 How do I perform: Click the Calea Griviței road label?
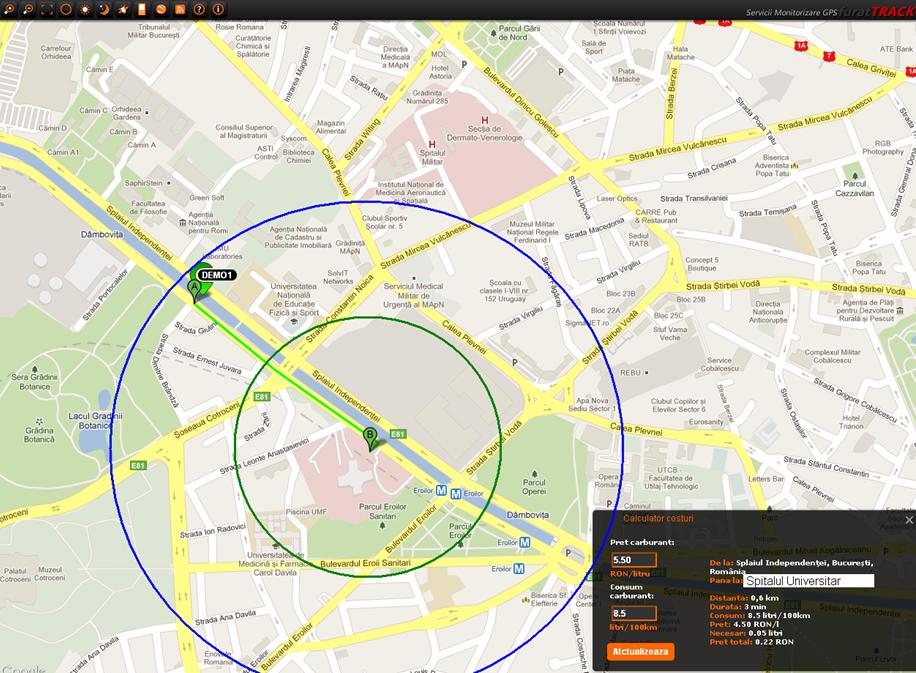(871, 68)
